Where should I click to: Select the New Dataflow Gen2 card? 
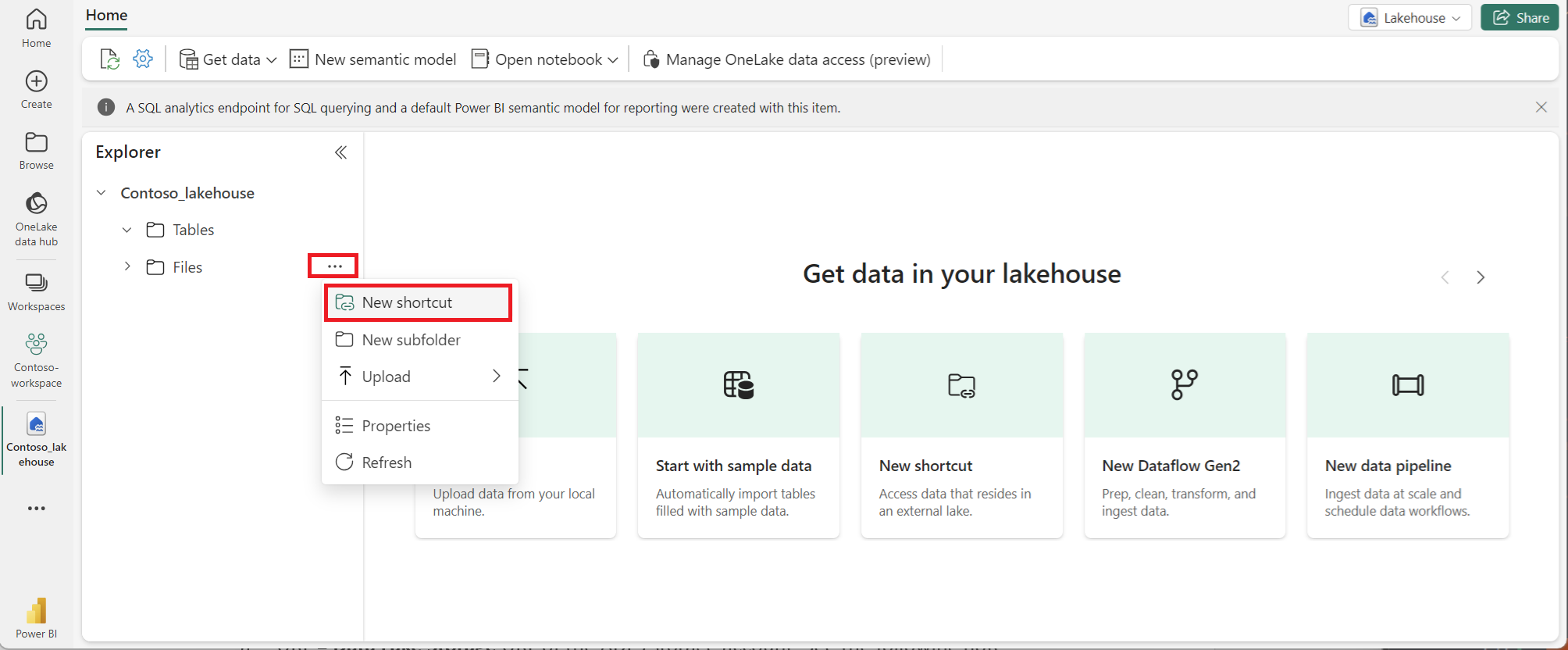[1185, 435]
